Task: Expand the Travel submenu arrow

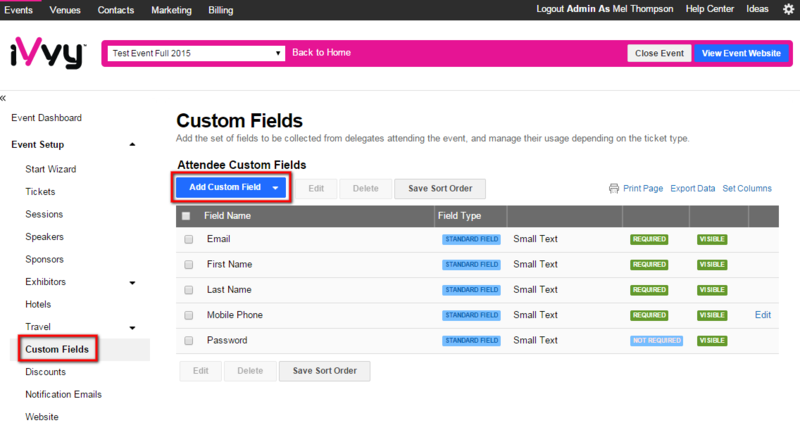Action: click(x=132, y=327)
